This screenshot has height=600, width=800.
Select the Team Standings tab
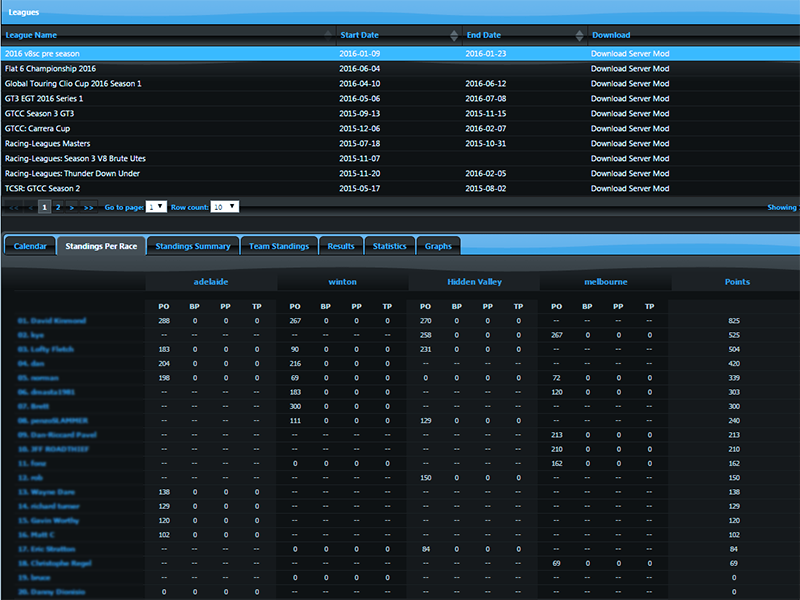pyautogui.click(x=280, y=246)
